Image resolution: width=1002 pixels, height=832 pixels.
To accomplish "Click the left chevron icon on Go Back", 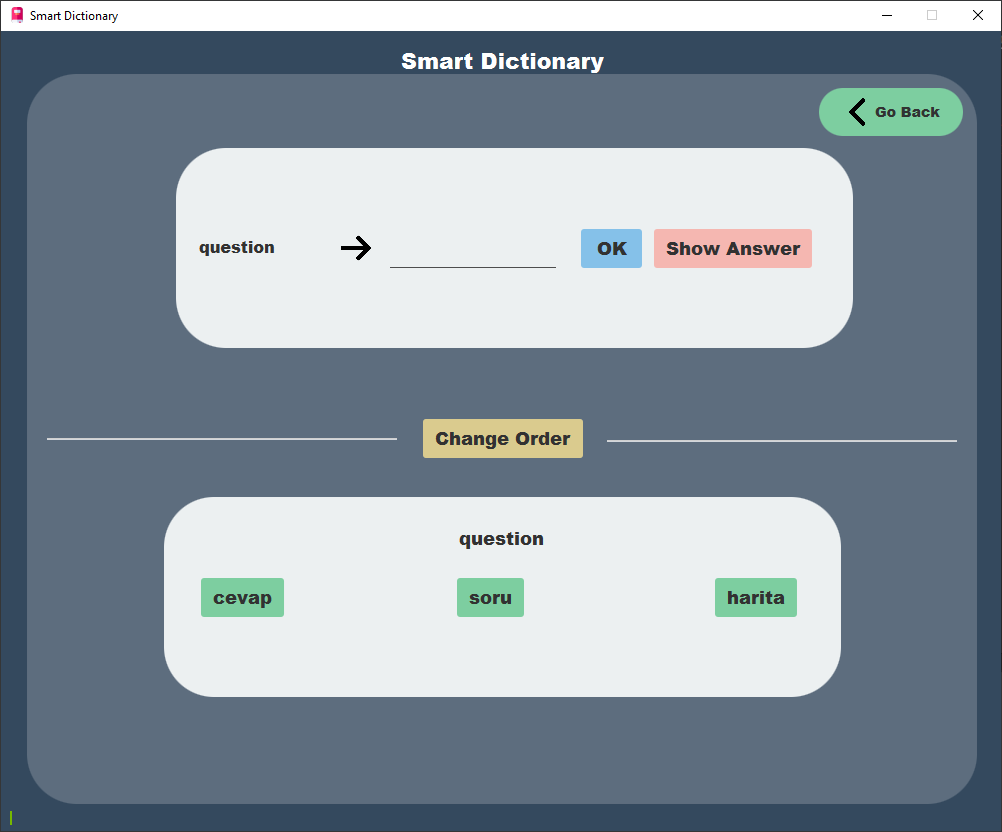I will pyautogui.click(x=857, y=112).
